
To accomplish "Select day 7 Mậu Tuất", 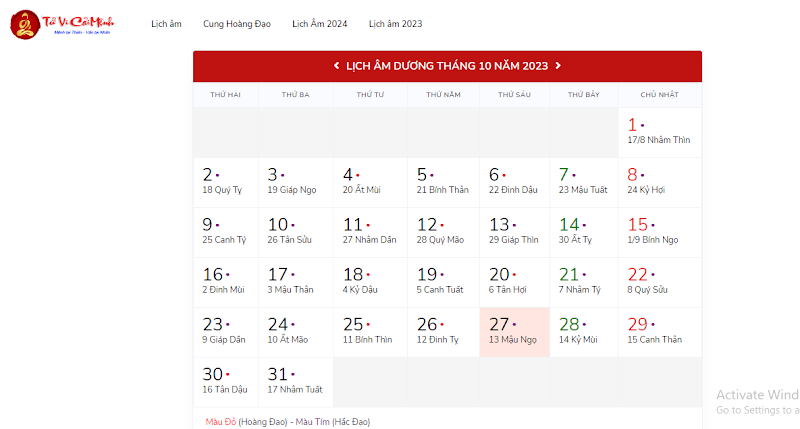I will [584, 182].
